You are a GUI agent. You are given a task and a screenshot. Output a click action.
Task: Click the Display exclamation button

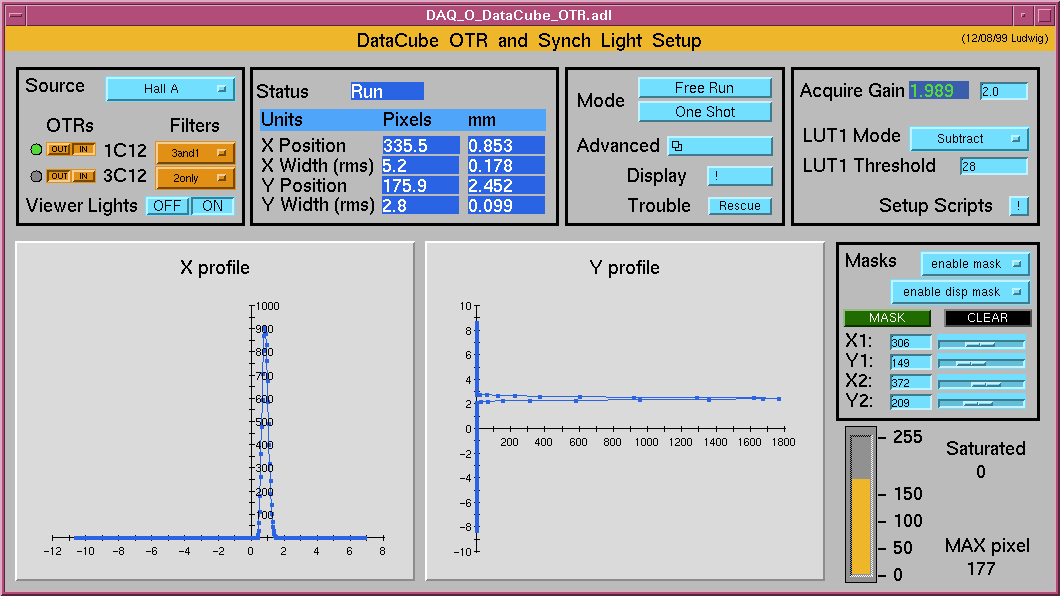tap(740, 176)
